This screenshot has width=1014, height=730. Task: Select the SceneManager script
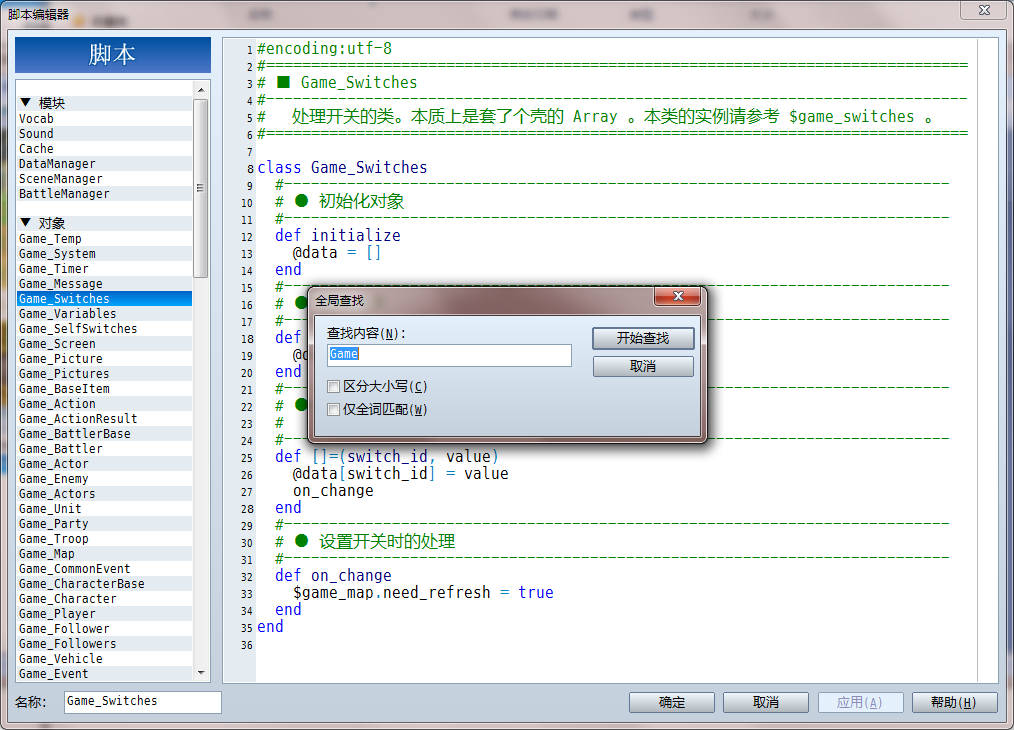click(105, 179)
